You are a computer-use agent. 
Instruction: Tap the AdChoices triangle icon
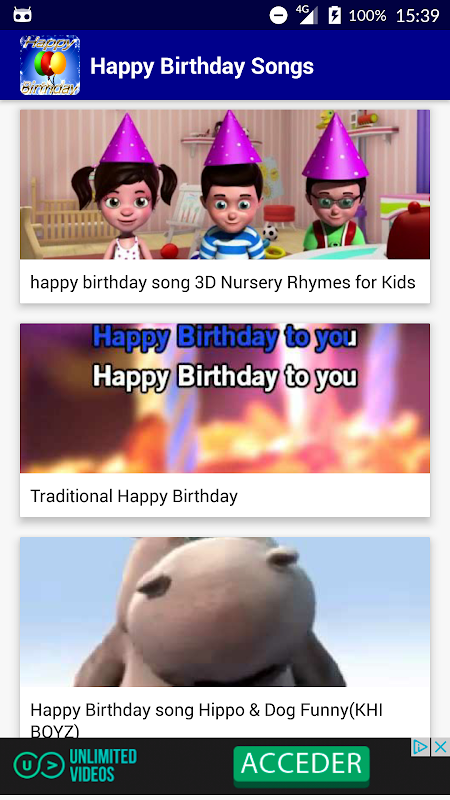420,747
